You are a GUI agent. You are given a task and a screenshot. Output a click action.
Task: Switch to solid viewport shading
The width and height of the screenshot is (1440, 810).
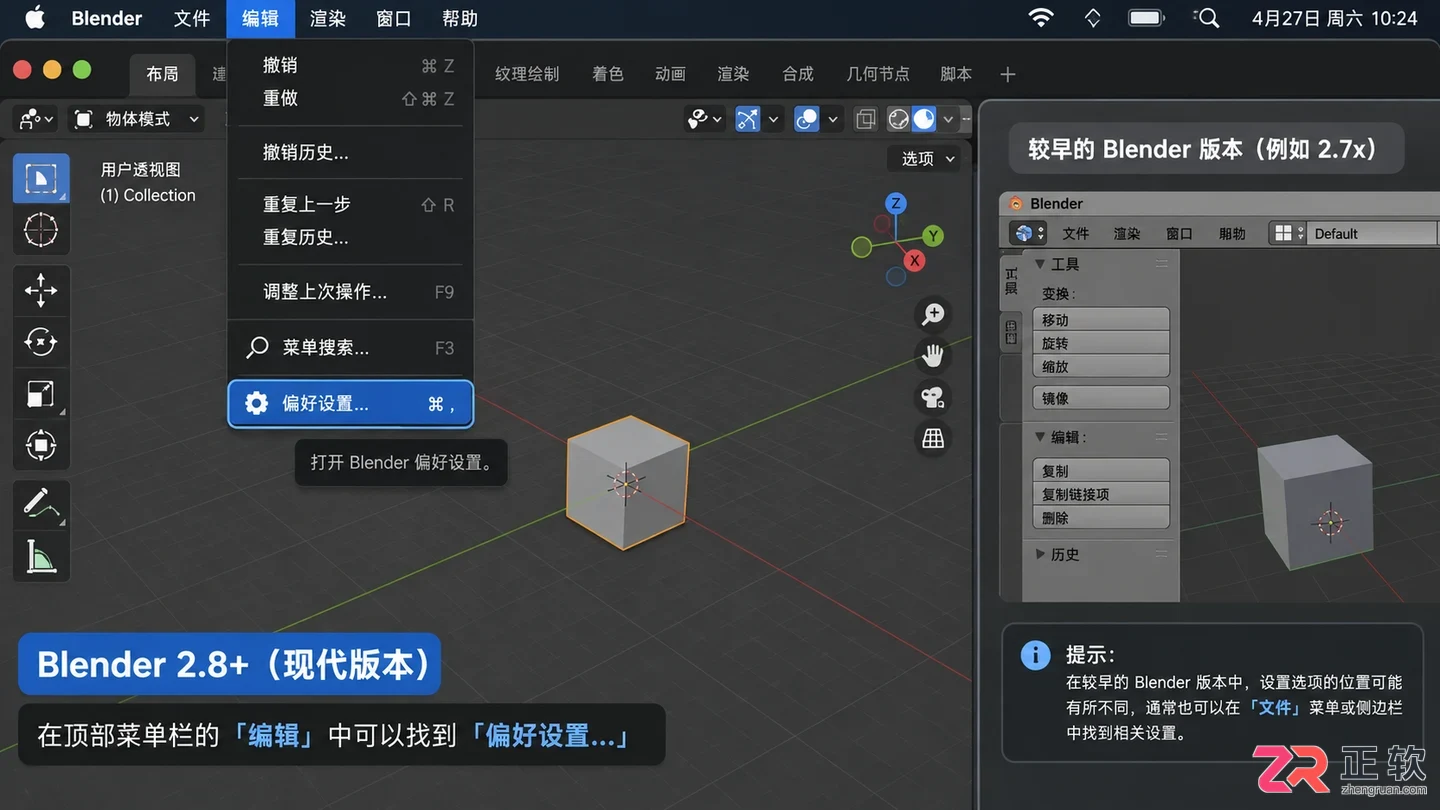coord(925,119)
